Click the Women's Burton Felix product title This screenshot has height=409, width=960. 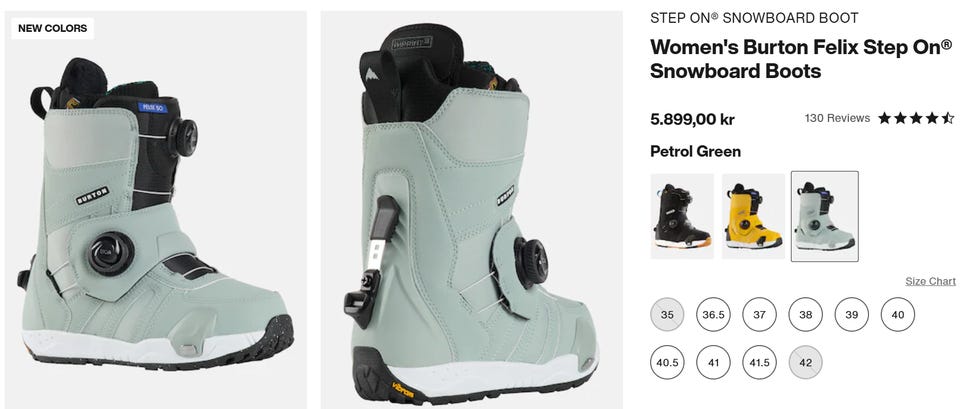[801, 59]
